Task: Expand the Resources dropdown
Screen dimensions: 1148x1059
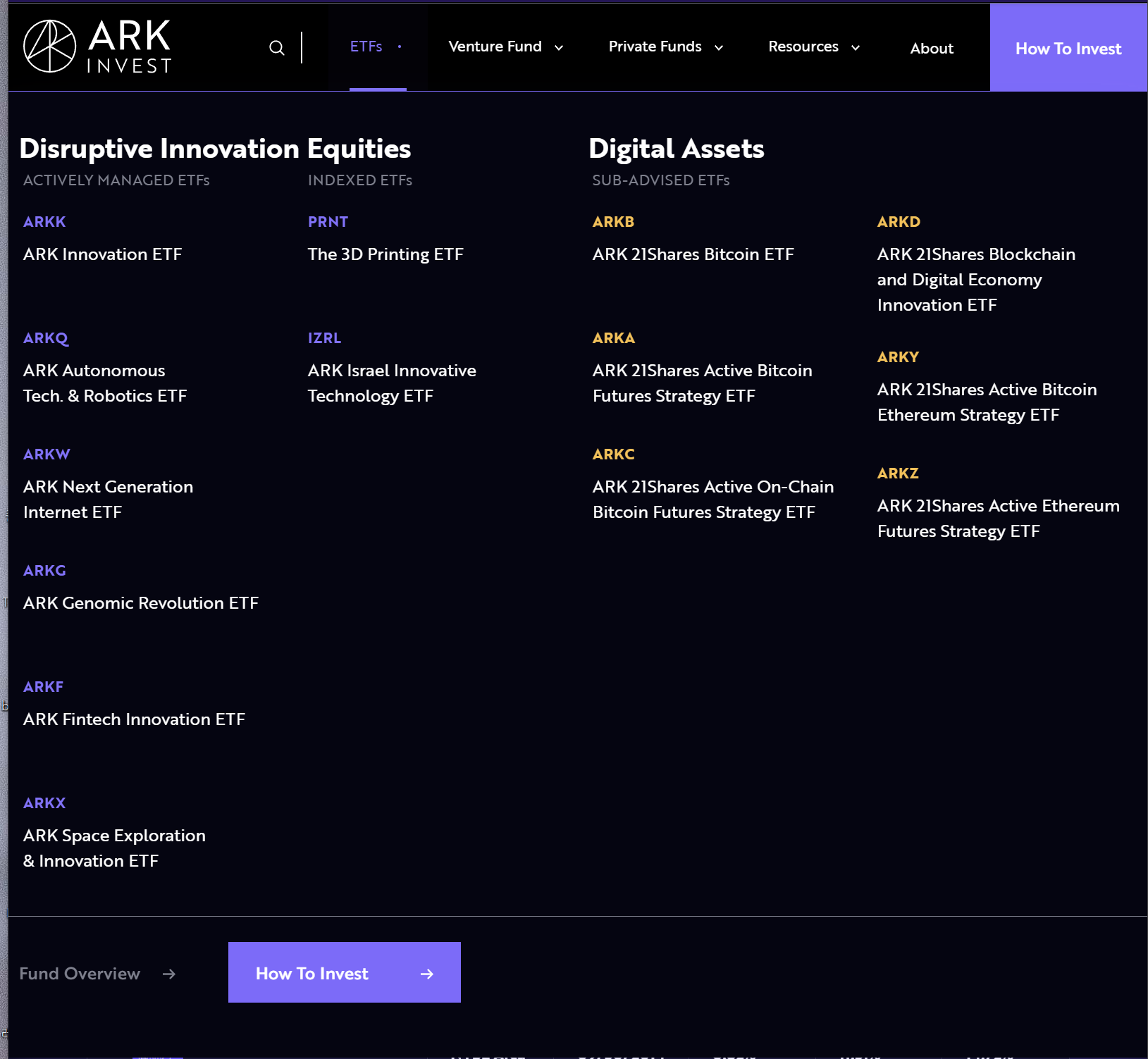Action: [814, 47]
